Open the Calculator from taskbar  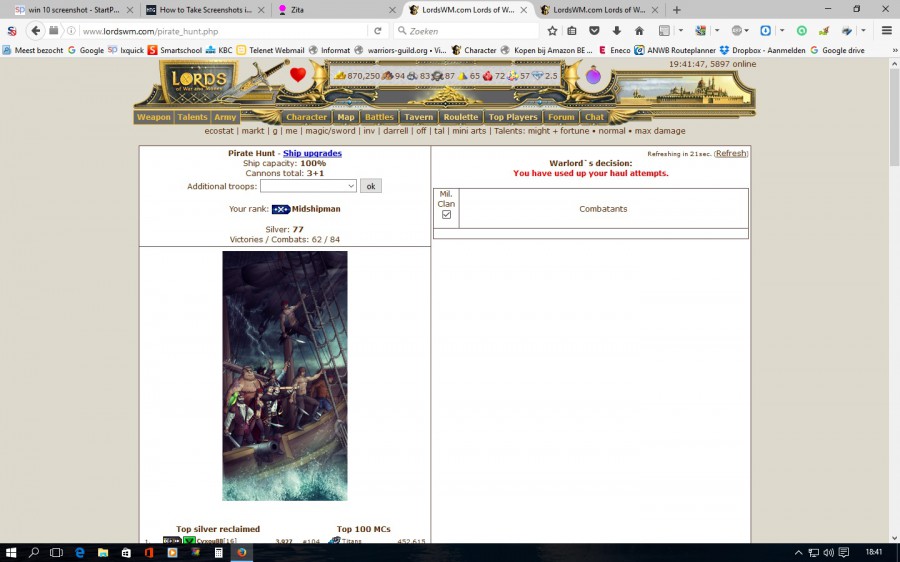click(x=218, y=552)
